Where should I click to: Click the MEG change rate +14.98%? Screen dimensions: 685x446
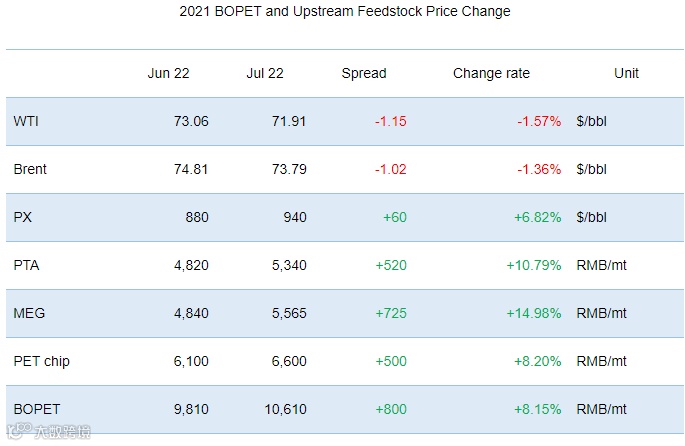[535, 313]
